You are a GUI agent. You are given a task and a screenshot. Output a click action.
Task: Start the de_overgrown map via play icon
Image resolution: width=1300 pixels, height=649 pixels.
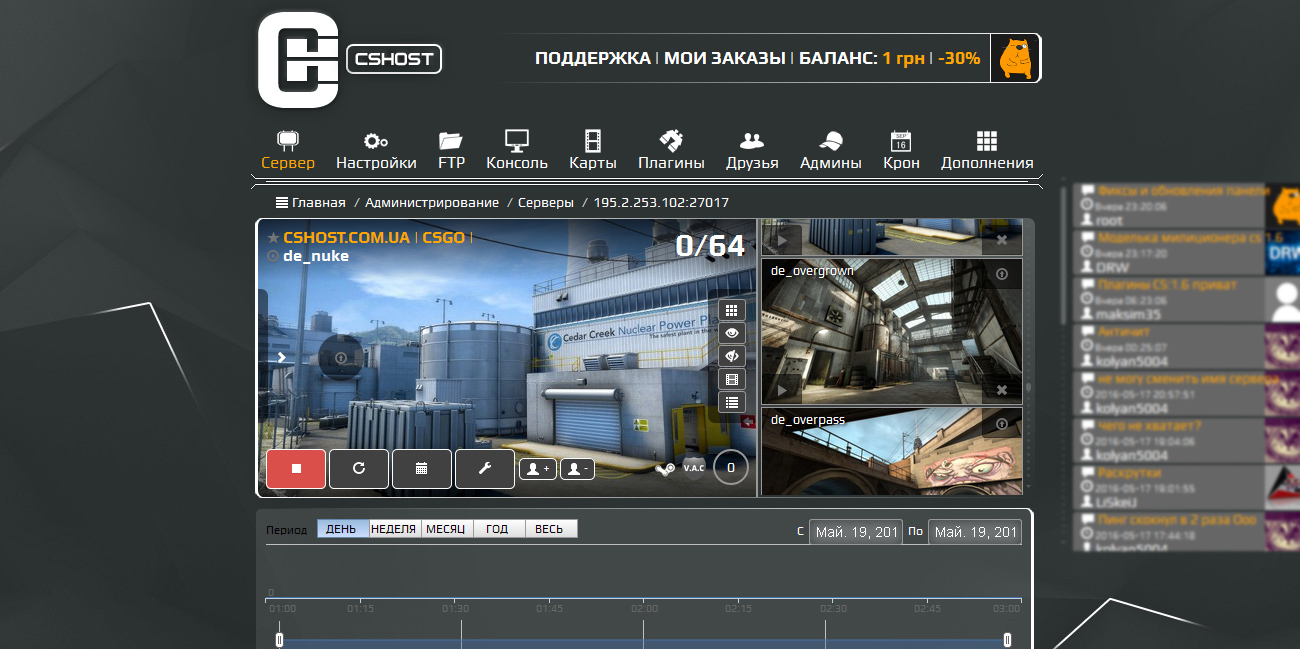(783, 389)
